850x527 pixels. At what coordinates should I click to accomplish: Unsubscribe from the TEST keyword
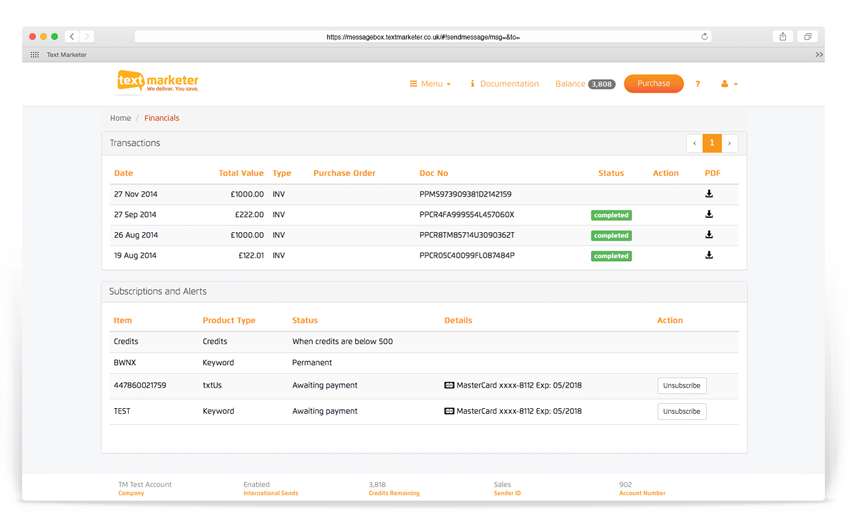[681, 412]
